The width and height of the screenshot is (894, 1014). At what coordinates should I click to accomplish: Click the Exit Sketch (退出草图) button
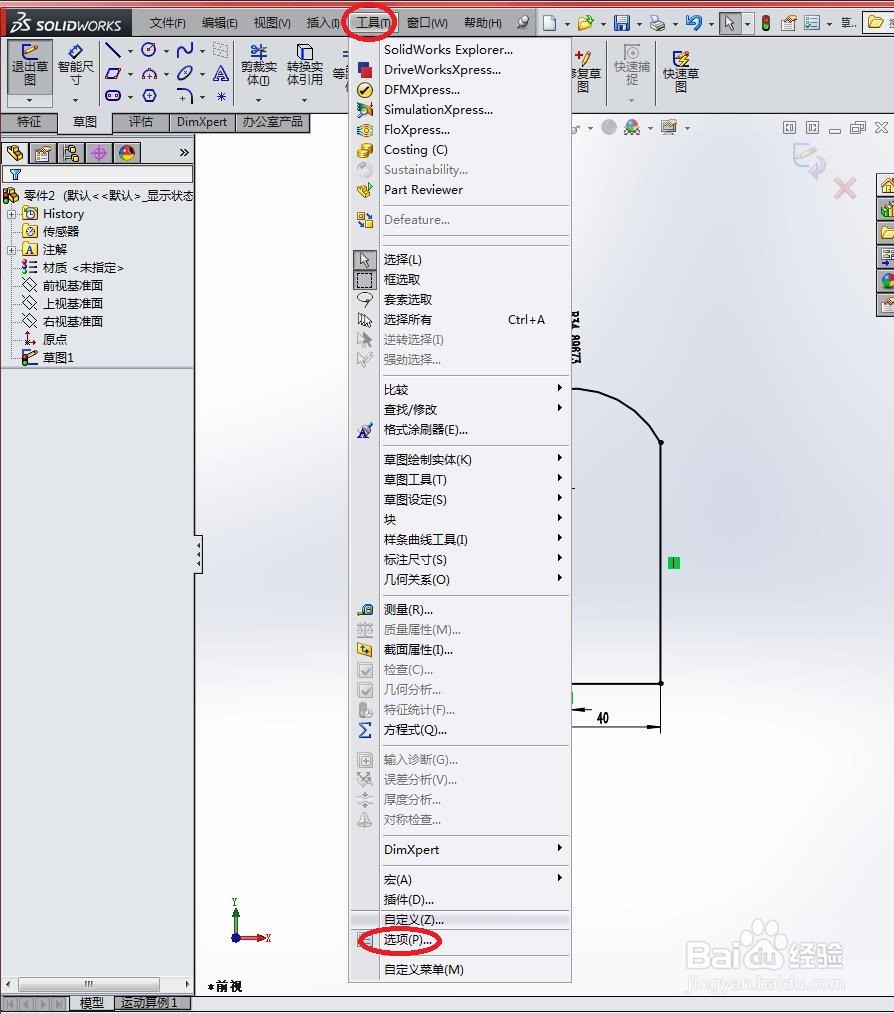(x=30, y=66)
